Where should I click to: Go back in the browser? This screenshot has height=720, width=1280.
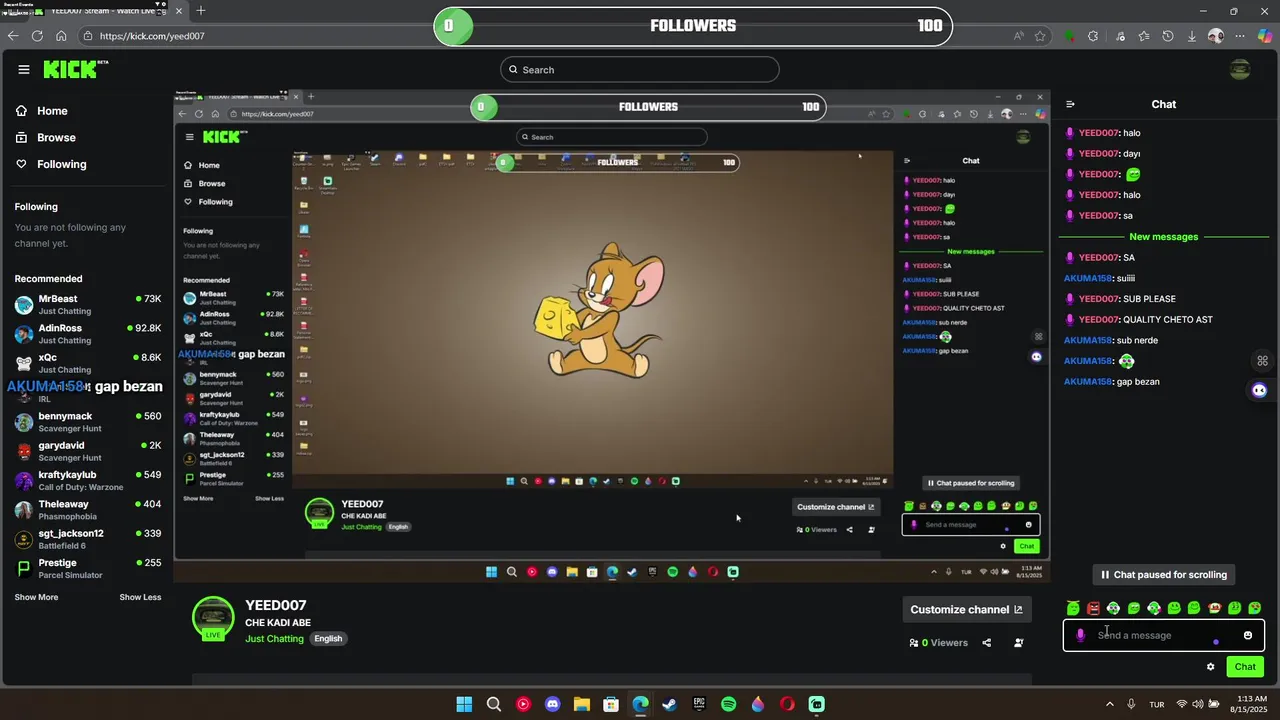click(12, 36)
